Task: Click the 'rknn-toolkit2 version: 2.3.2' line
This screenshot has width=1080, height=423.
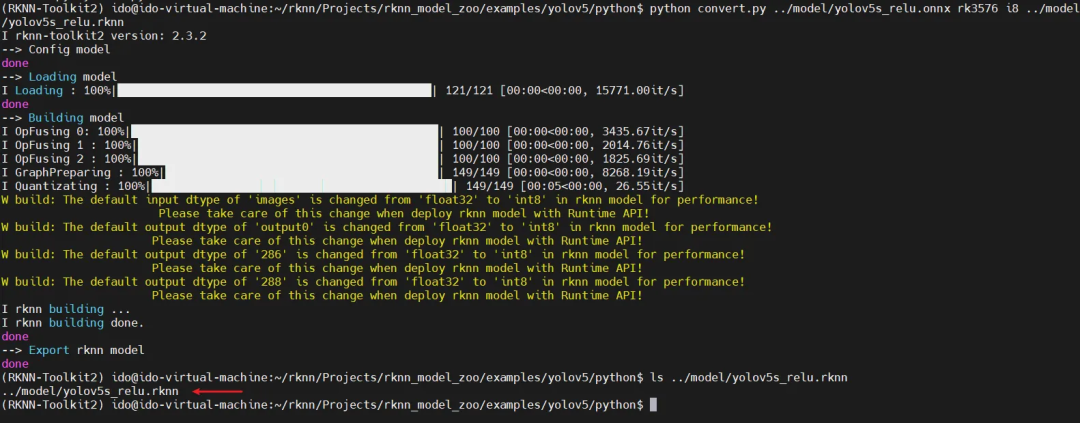Action: pyautogui.click(x=104, y=37)
